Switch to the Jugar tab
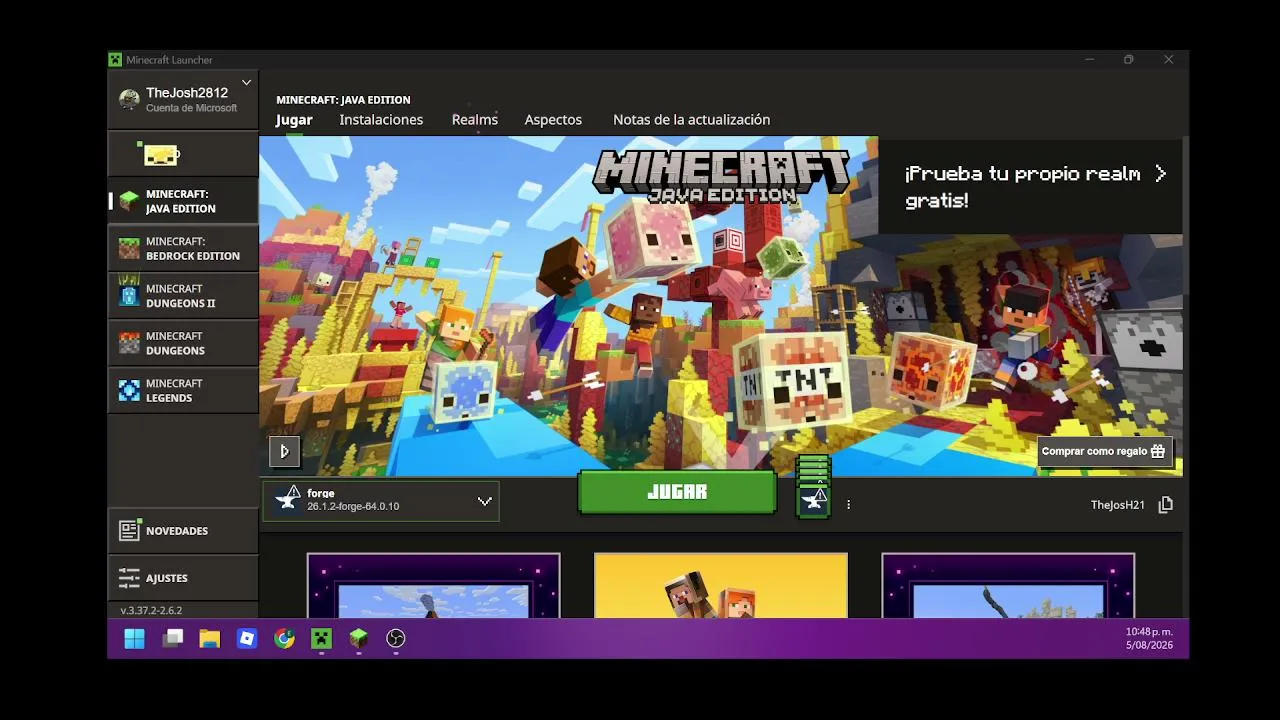The height and width of the screenshot is (720, 1280). tap(294, 120)
